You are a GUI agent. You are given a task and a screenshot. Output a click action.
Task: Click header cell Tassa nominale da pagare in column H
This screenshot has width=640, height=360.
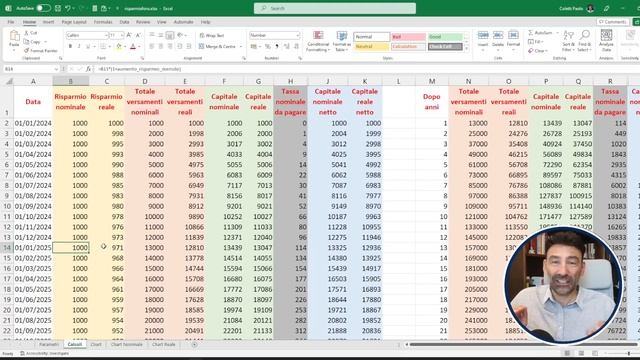290,102
